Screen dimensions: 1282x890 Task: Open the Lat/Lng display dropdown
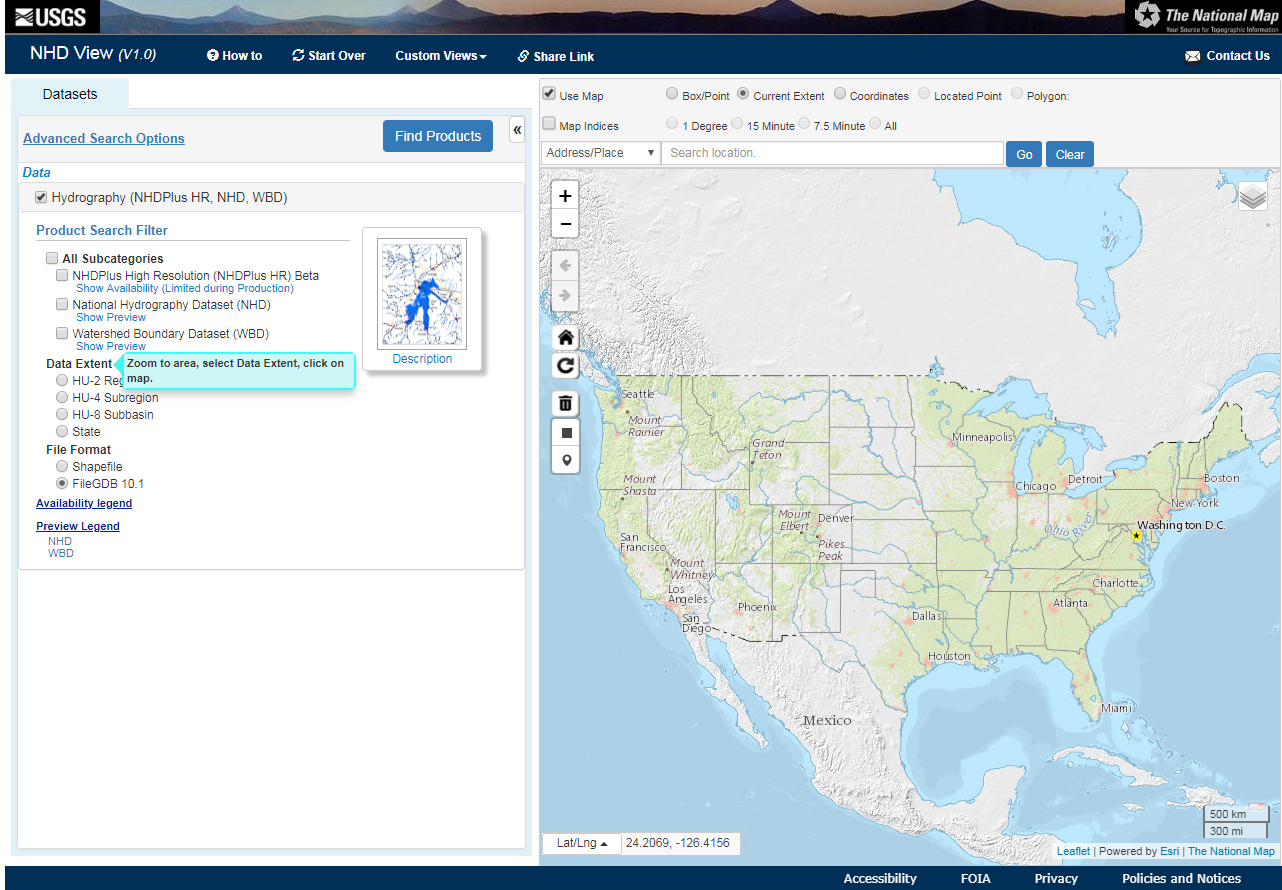point(581,843)
